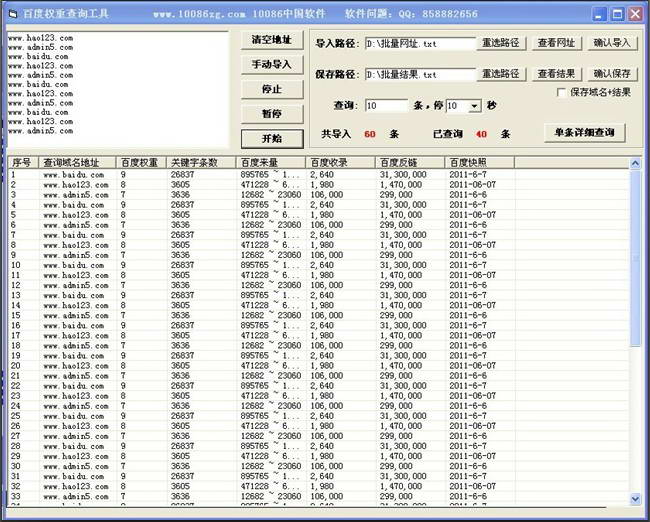Click 确认保存 button

tap(612, 74)
